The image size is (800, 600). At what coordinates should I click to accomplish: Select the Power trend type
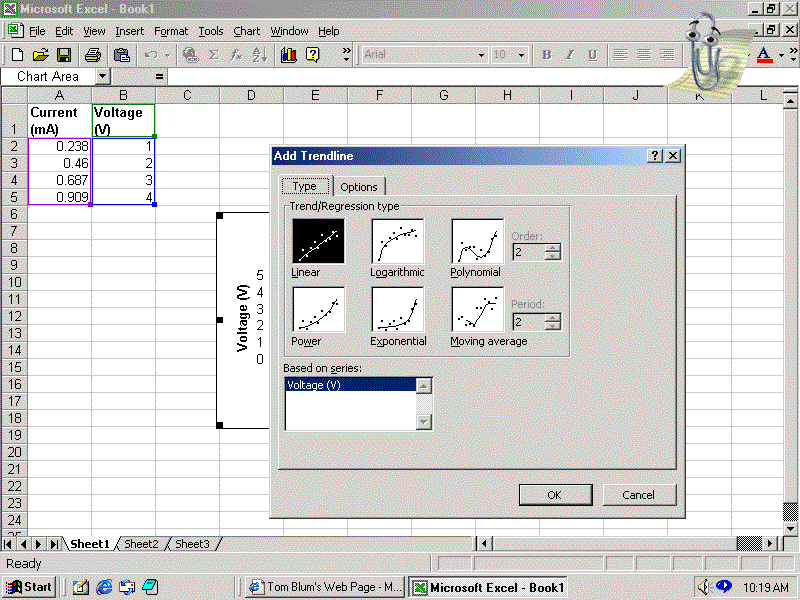(x=318, y=309)
